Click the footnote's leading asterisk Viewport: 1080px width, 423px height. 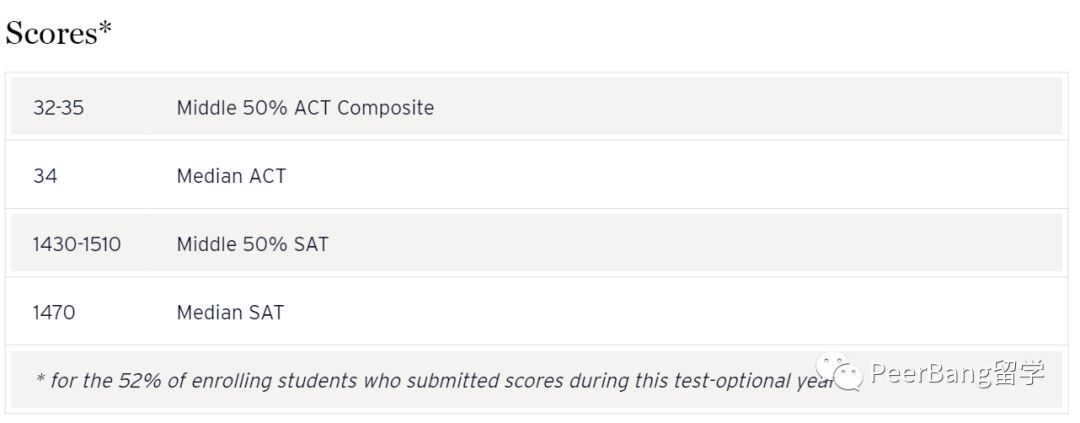pos(40,378)
